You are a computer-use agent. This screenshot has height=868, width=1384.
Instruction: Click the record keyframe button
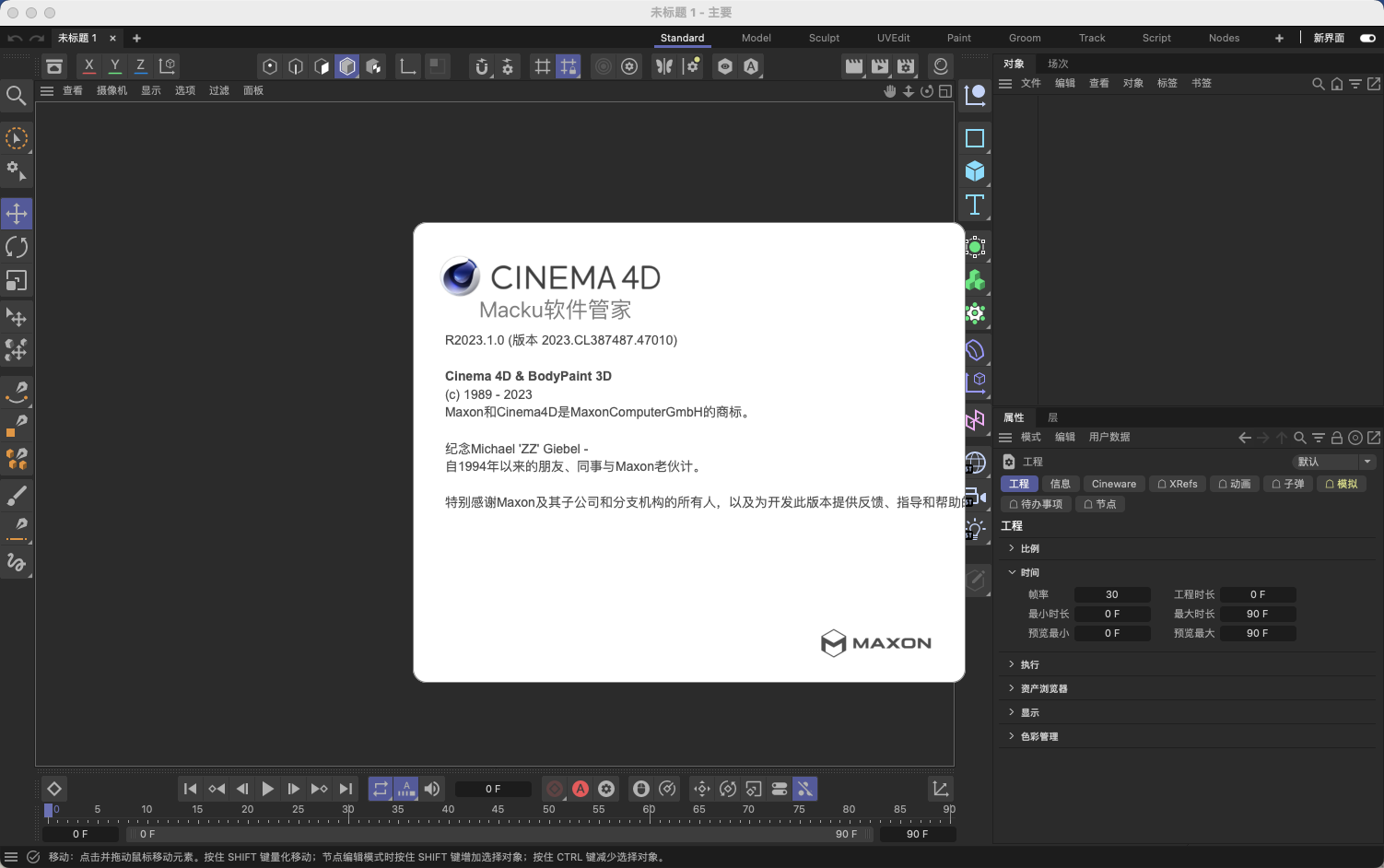555,789
